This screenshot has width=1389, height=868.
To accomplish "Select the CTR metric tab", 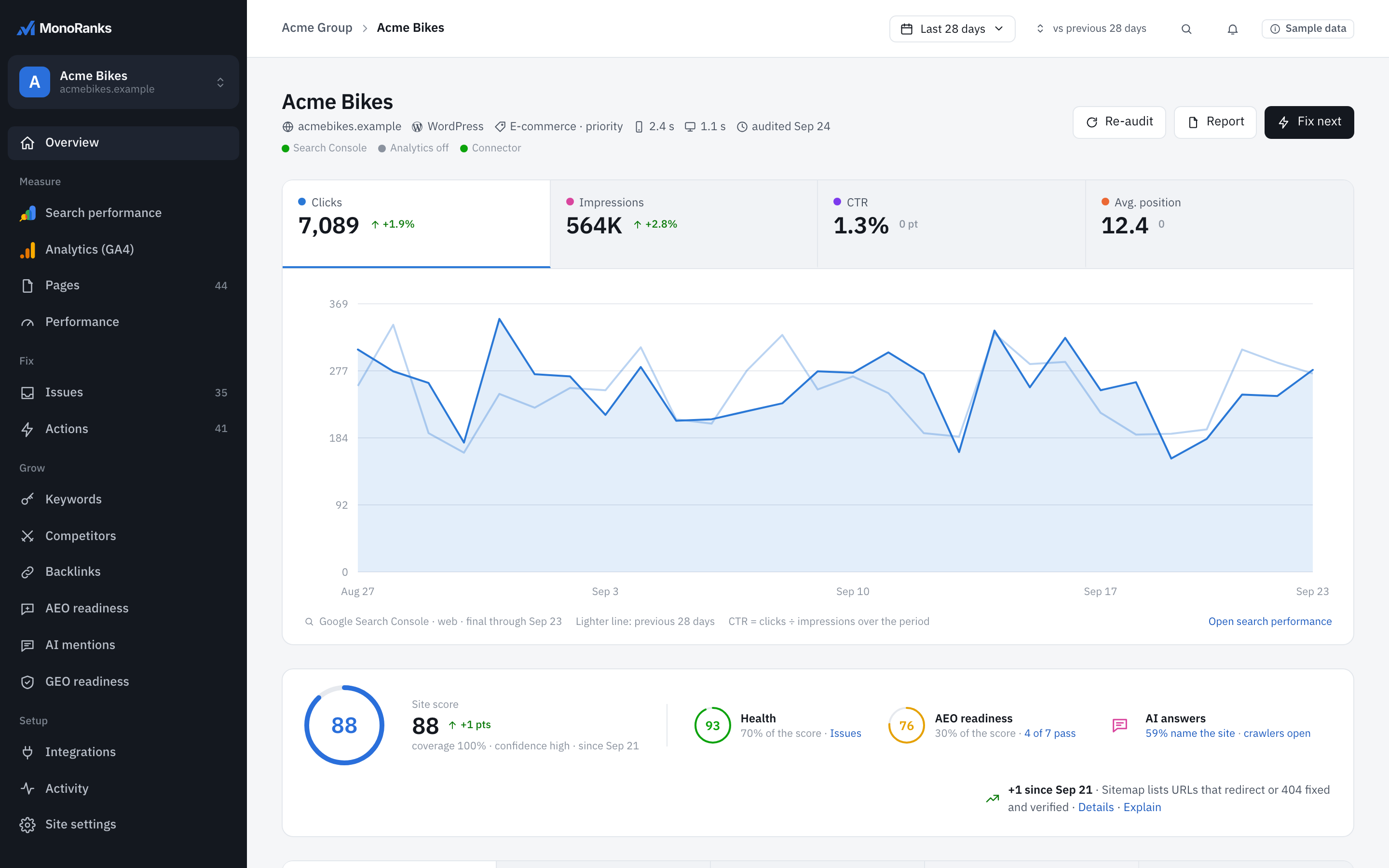I will [952, 224].
